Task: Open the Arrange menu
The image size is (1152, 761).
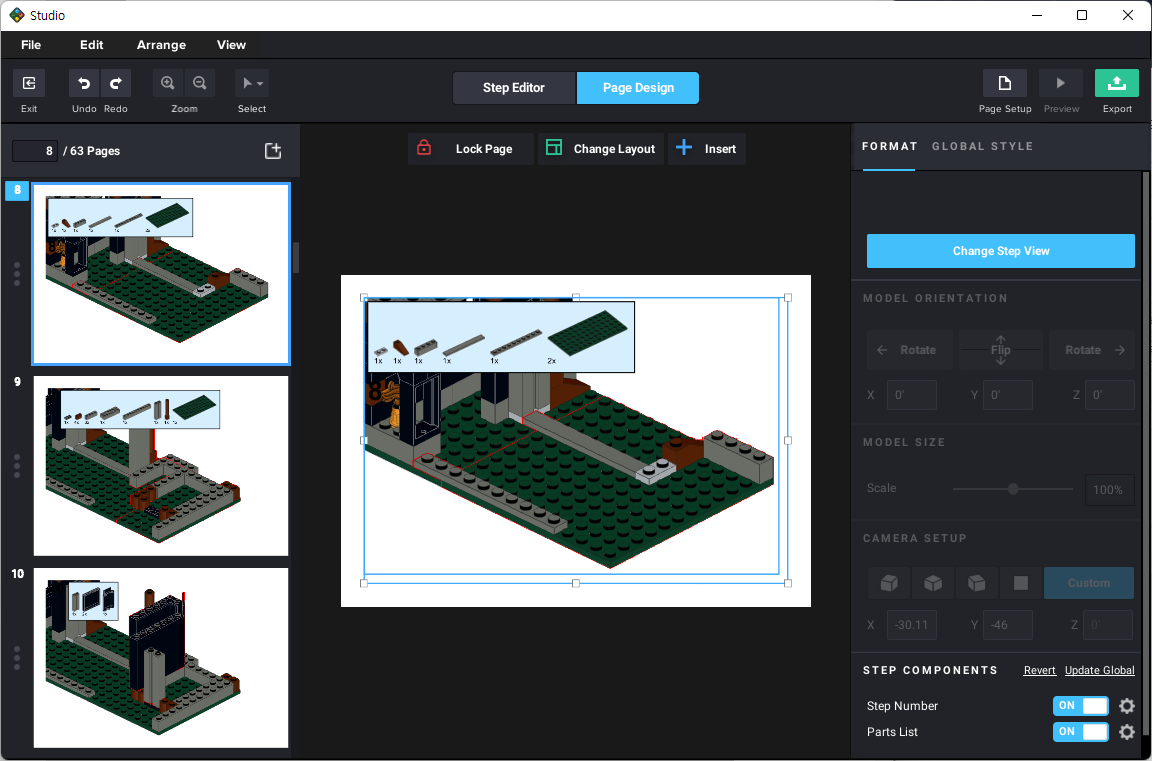Action: tap(161, 45)
